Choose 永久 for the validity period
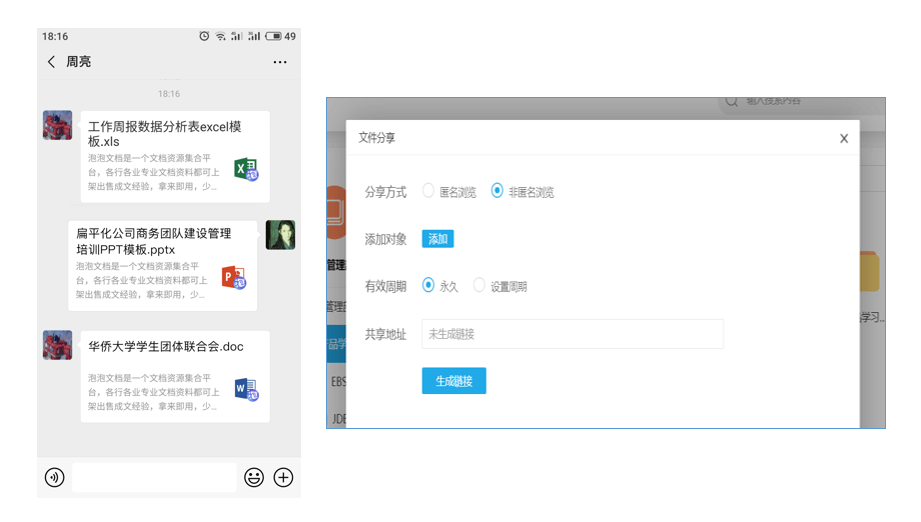 tap(429, 285)
